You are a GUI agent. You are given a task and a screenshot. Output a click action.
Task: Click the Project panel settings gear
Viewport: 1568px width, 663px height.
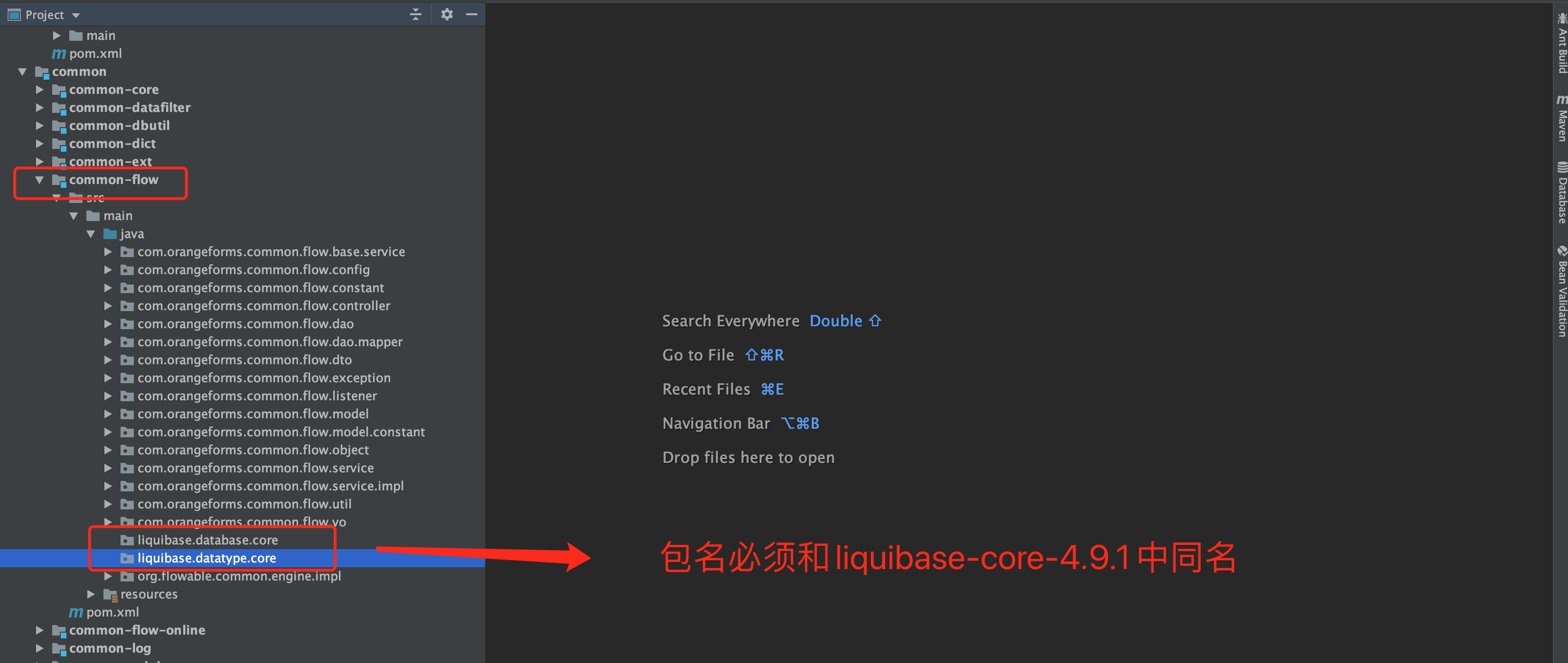click(x=446, y=14)
